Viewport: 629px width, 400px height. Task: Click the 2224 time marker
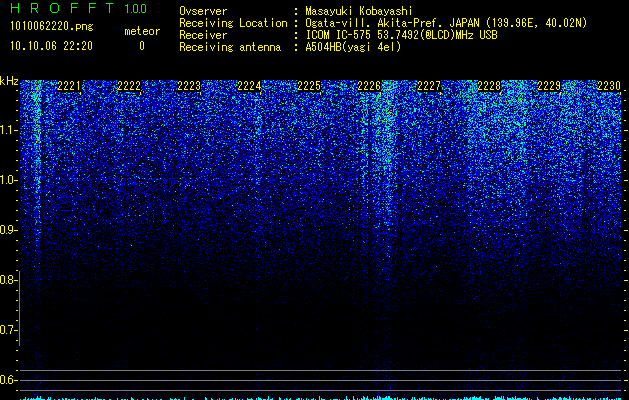[x=249, y=86]
